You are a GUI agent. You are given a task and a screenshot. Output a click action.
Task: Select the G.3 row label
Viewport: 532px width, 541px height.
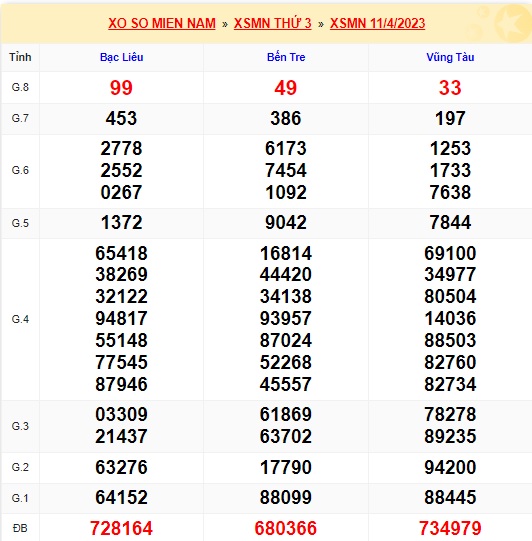click(x=20, y=426)
